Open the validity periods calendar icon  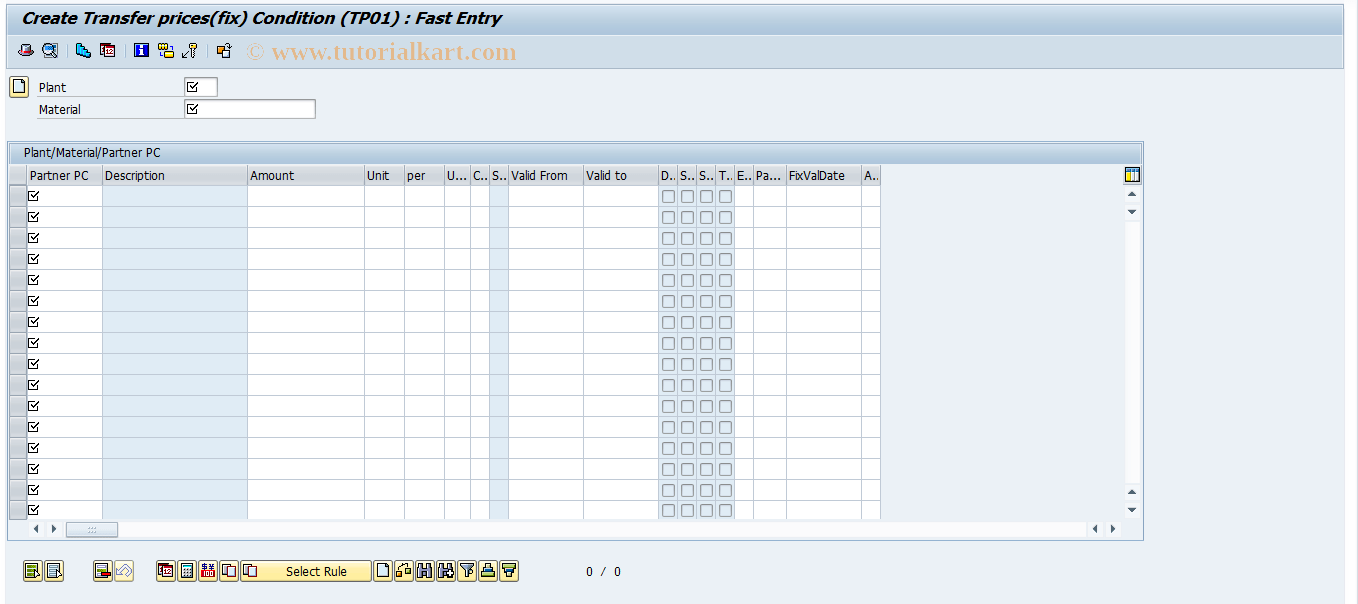pyautogui.click(x=106, y=50)
